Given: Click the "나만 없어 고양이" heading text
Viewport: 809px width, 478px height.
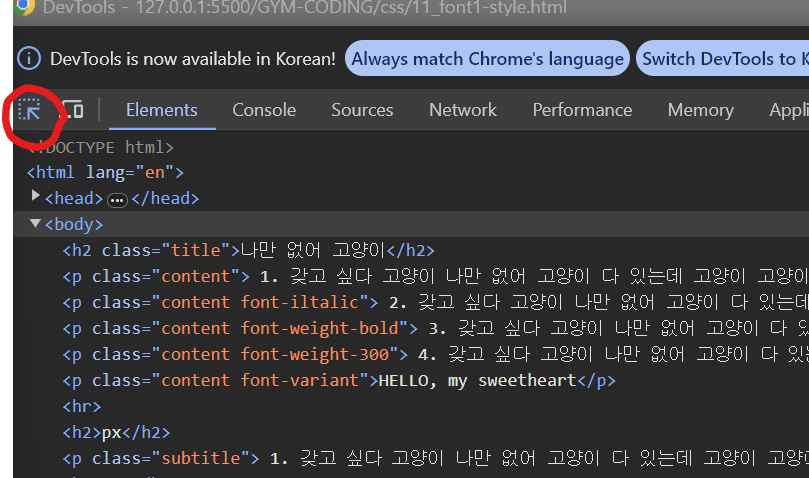Looking at the screenshot, I should click(313, 250).
